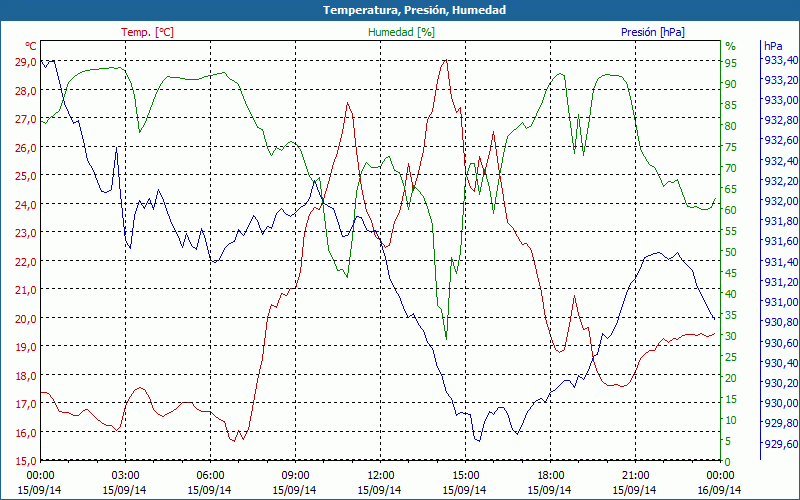Click the humidity axis value '40'
Viewport: 800px width, 500px height.
click(x=731, y=294)
